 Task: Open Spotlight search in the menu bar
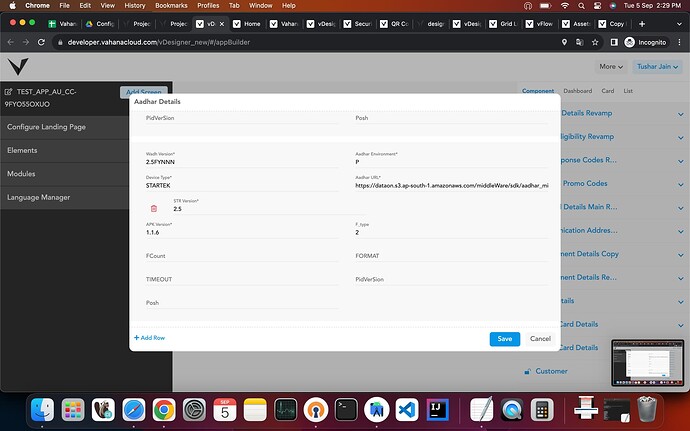pos(581,6)
